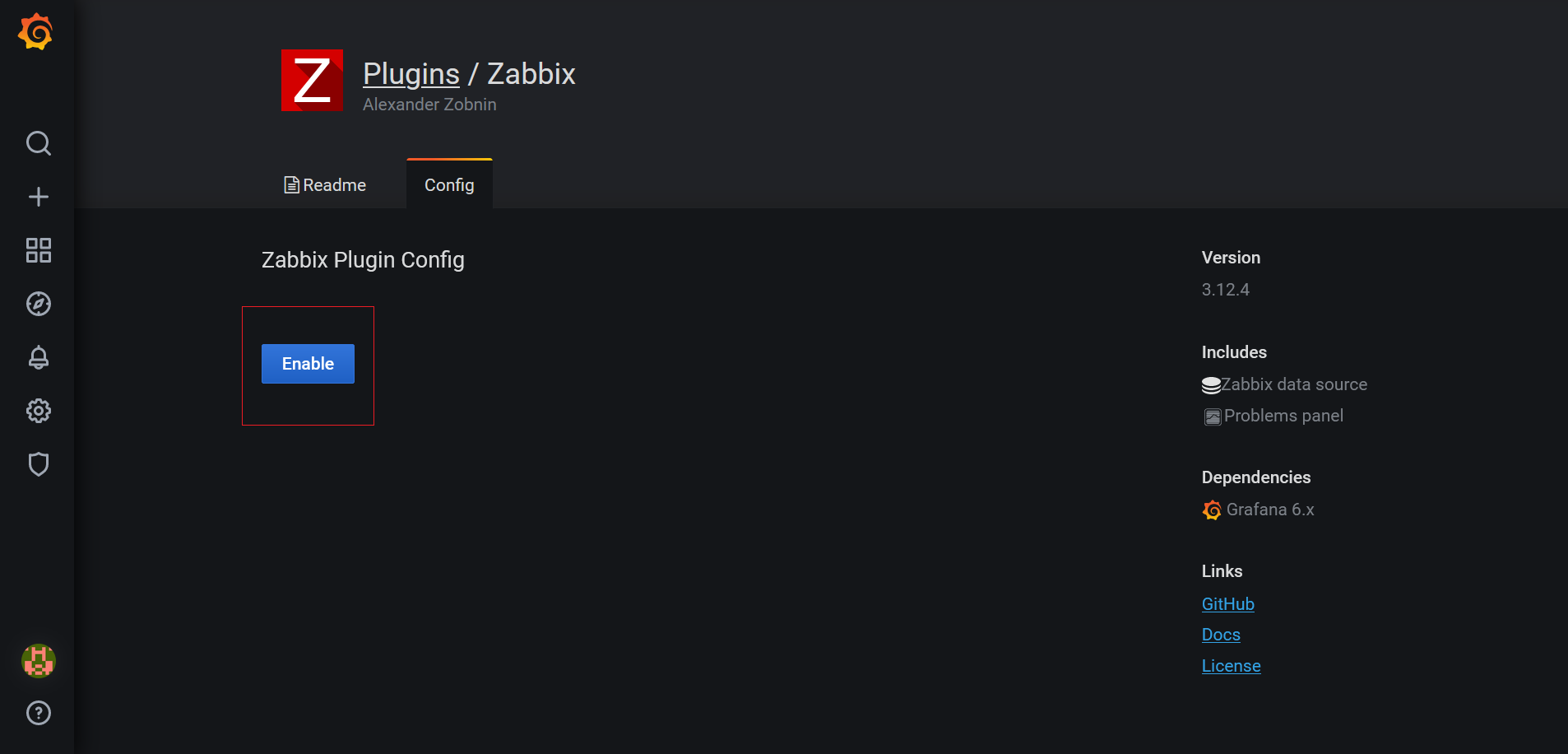This screenshot has height=754, width=1568.
Task: Open the Dashboards sidebar icon
Action: 38,250
